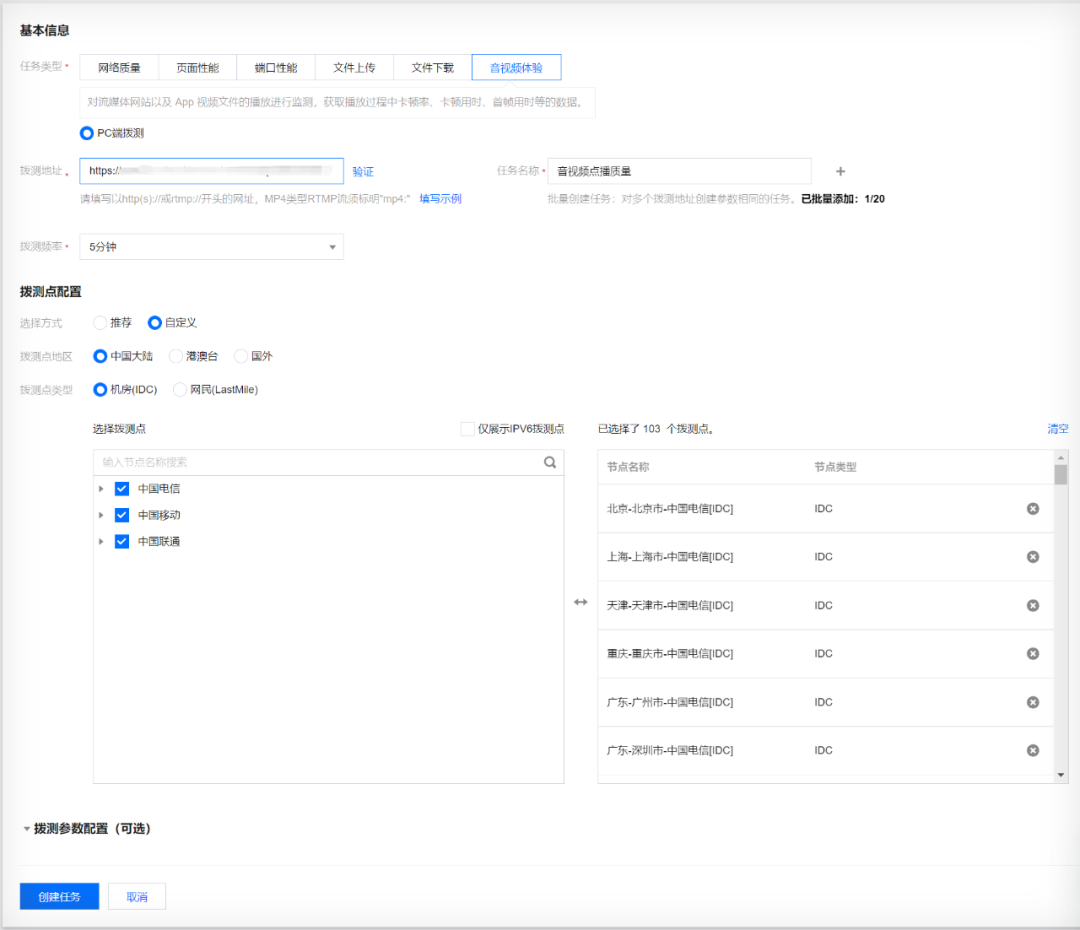Image resolution: width=1080 pixels, height=930 pixels.
Task: Click the search magnifier in node search box
Action: click(x=549, y=462)
